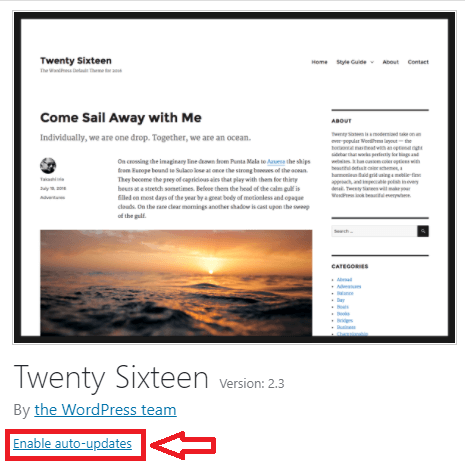Click the Twenty Sixteen site title
Viewport: 465px width, 468px height.
(x=76, y=61)
